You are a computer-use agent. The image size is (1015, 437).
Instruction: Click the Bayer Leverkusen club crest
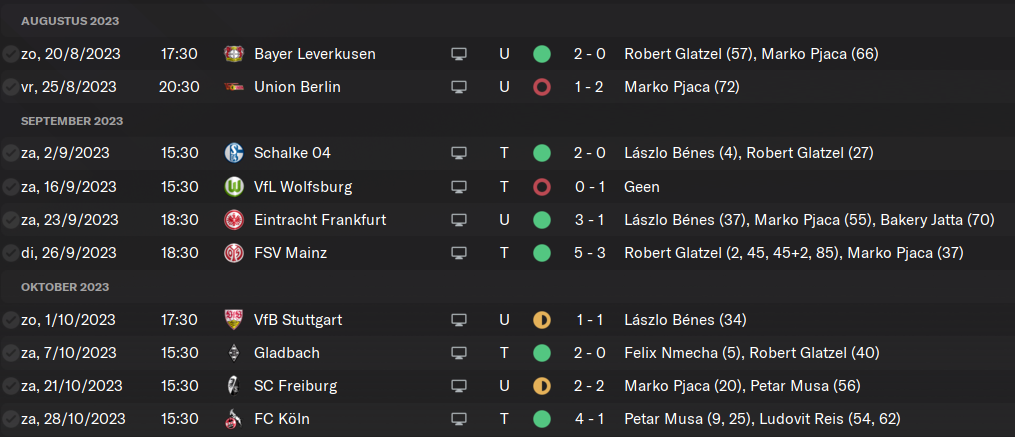pos(233,54)
